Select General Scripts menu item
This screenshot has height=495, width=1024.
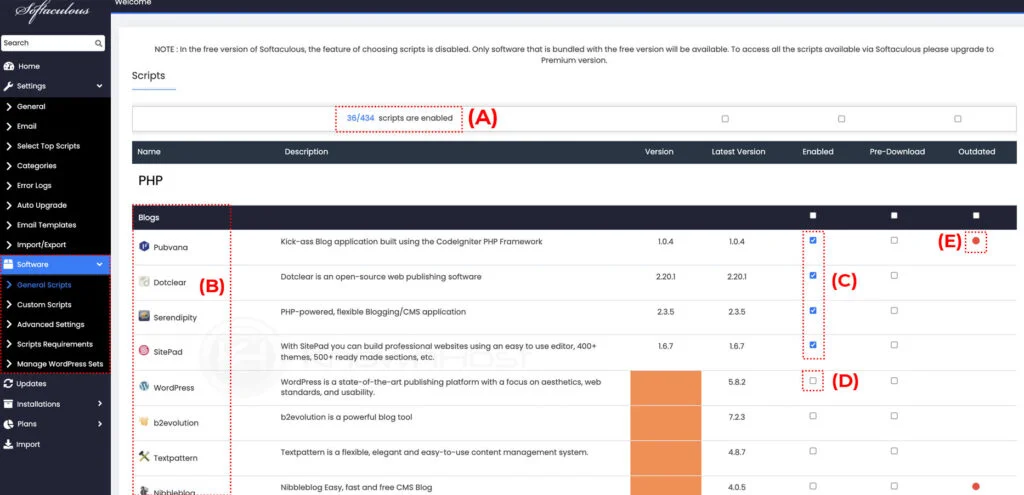tap(44, 285)
